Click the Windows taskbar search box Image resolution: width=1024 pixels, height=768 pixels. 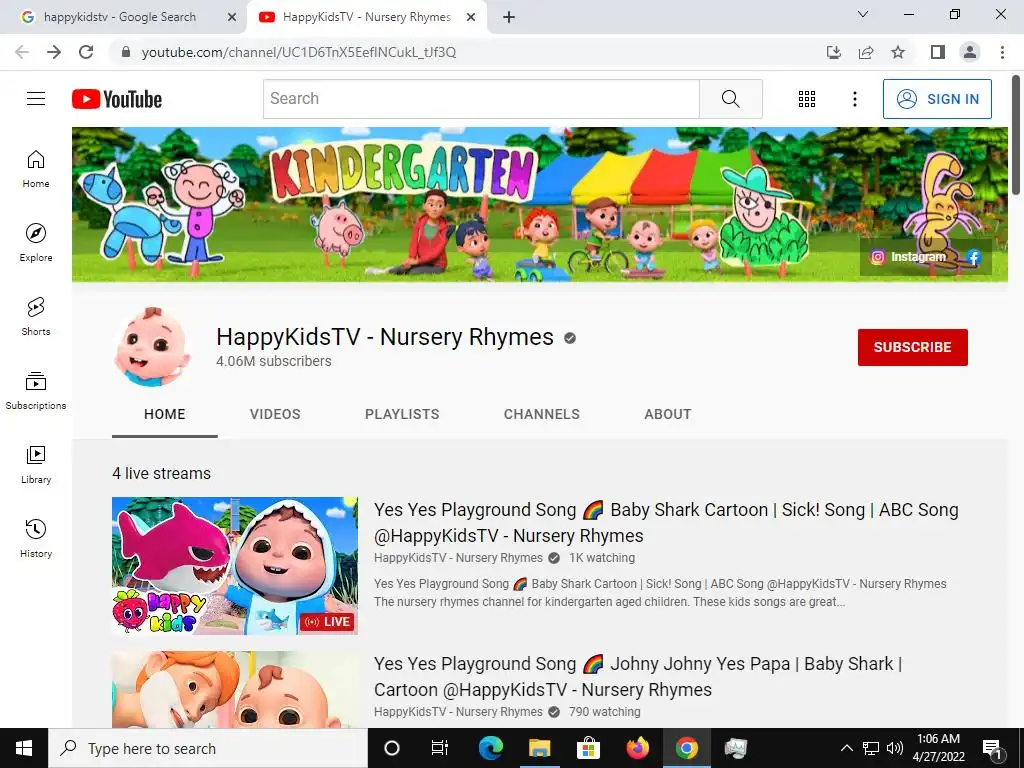click(x=208, y=748)
